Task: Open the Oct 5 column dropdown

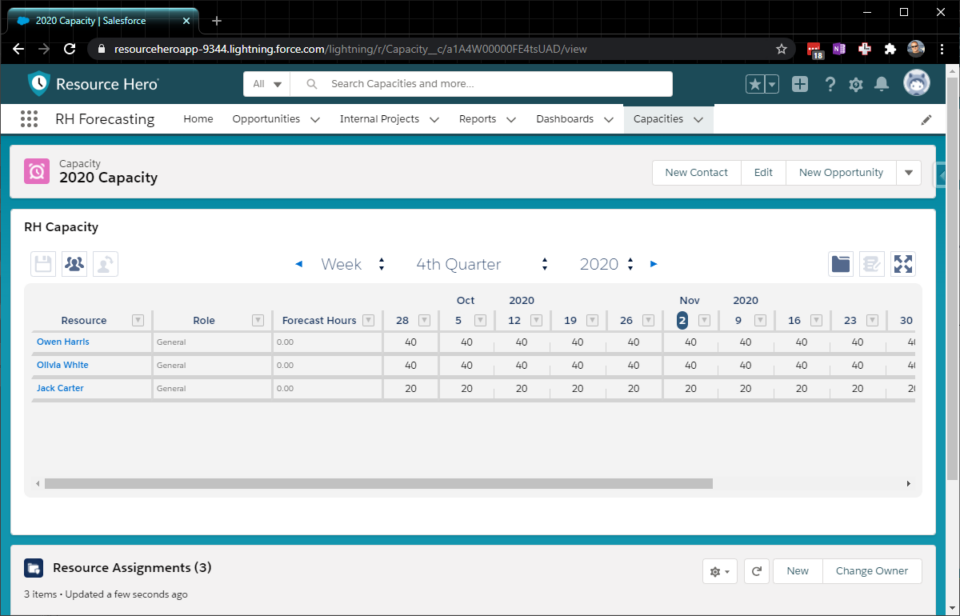Action: pyautogui.click(x=480, y=320)
